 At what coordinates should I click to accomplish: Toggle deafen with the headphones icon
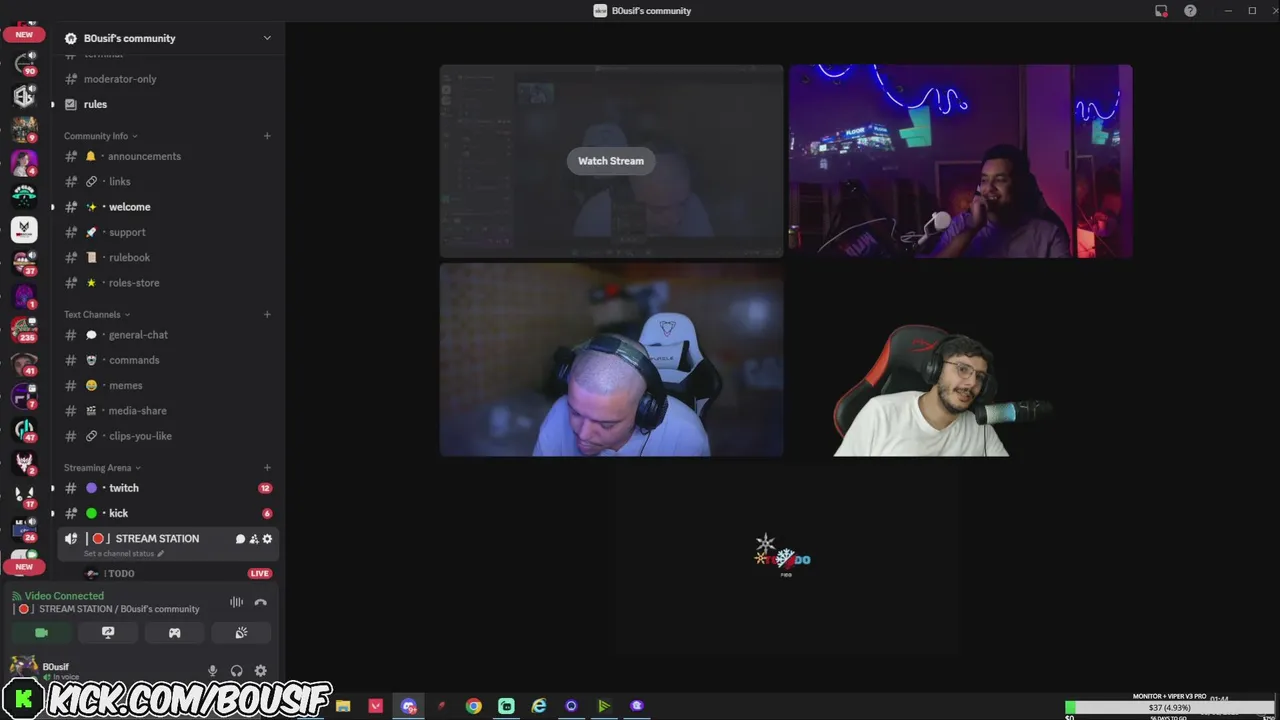[x=237, y=671]
